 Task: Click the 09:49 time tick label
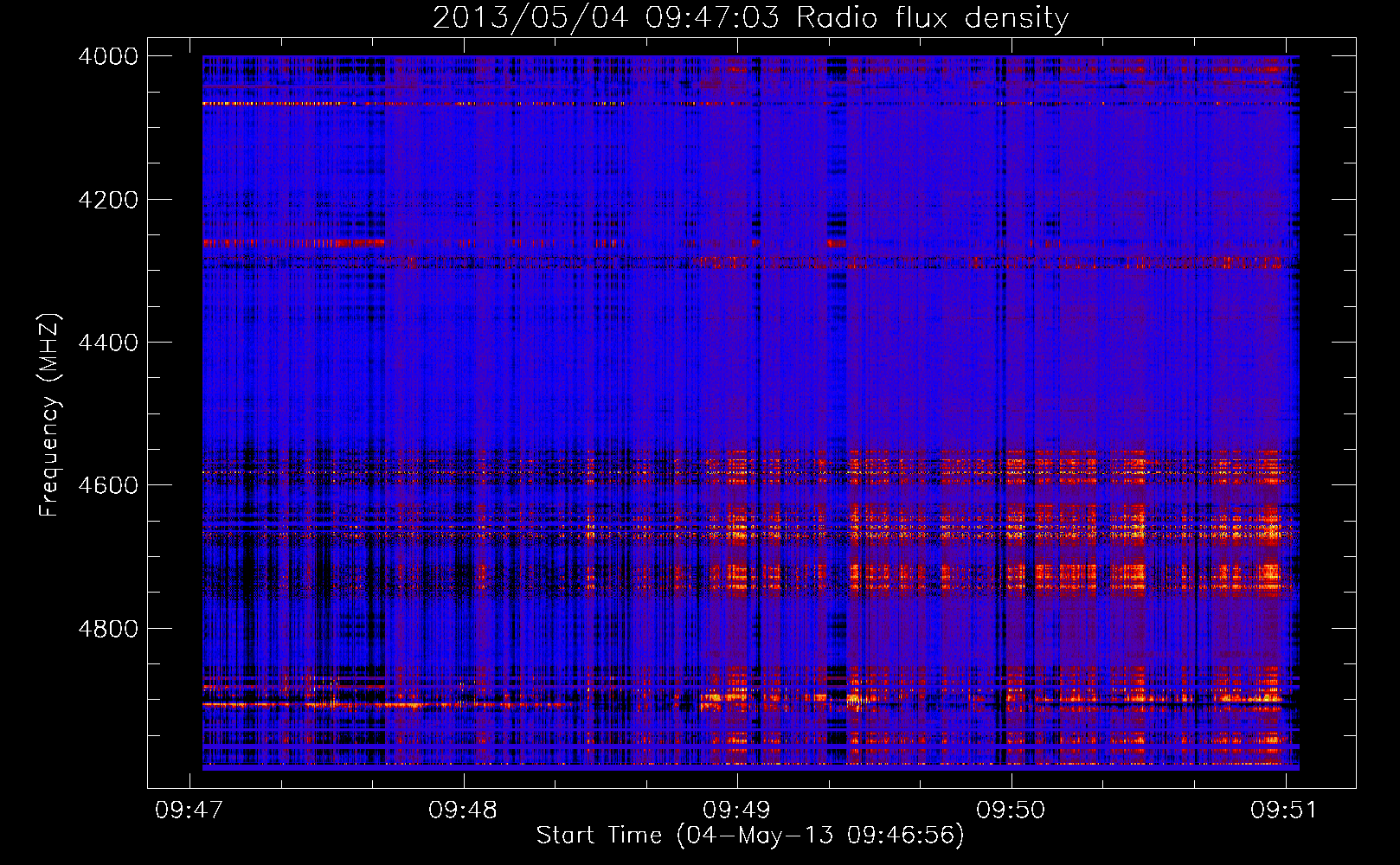(736, 810)
